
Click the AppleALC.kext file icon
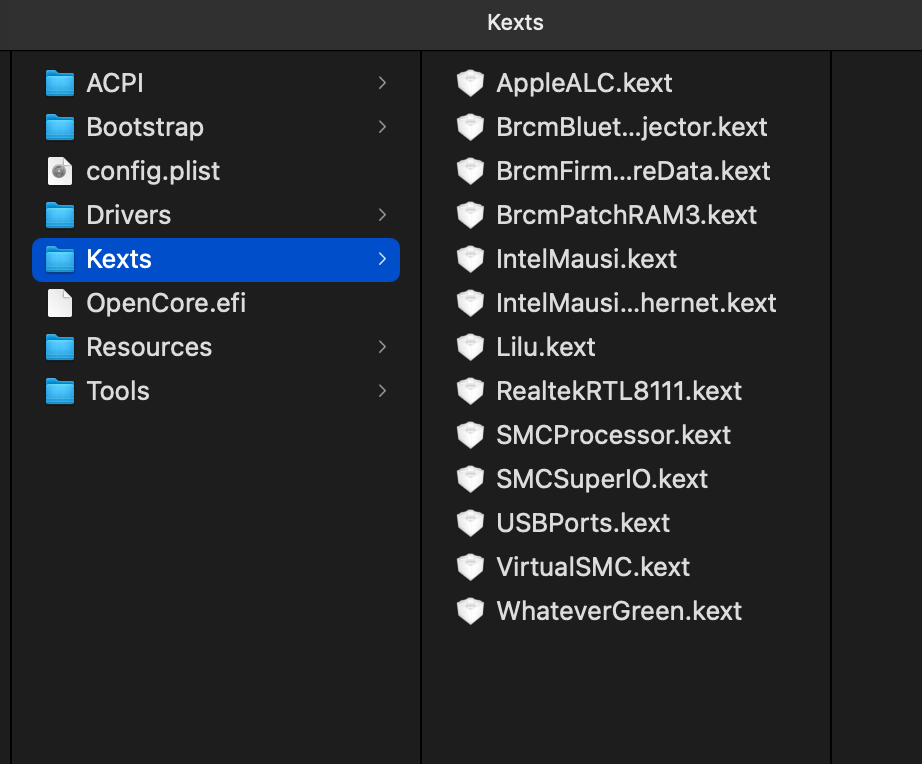[x=470, y=83]
